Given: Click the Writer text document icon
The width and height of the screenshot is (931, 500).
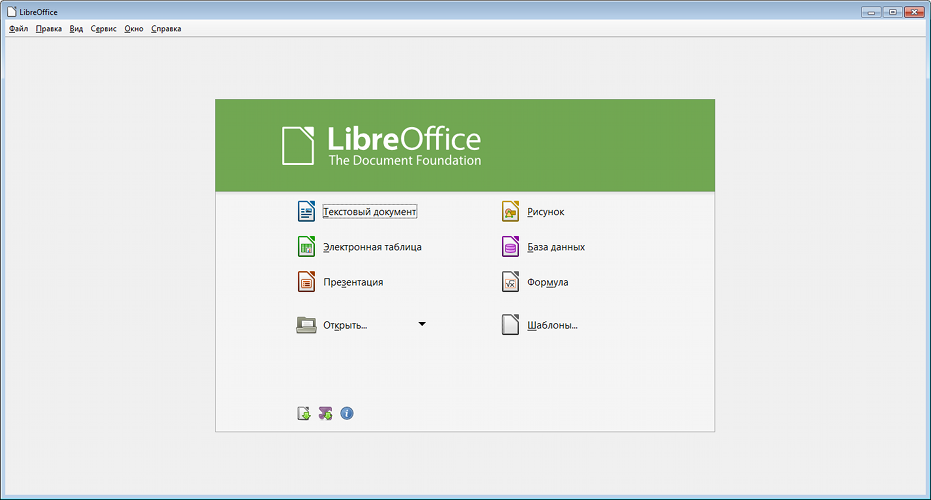Looking at the screenshot, I should [306, 211].
